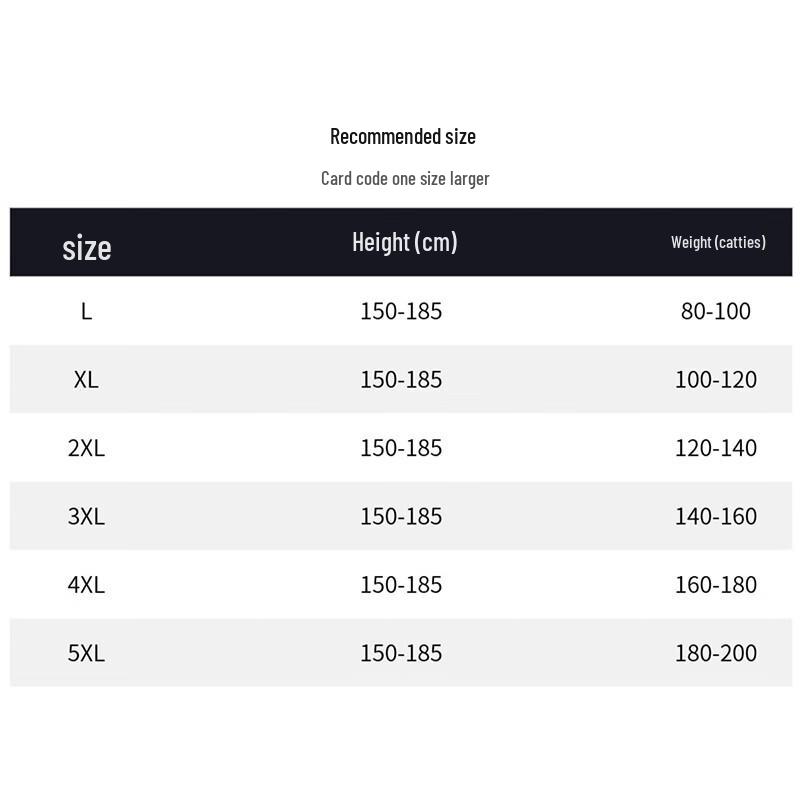Screen dimensions: 800x800
Task: Click the 180-200 weight value
Action: [716, 653]
